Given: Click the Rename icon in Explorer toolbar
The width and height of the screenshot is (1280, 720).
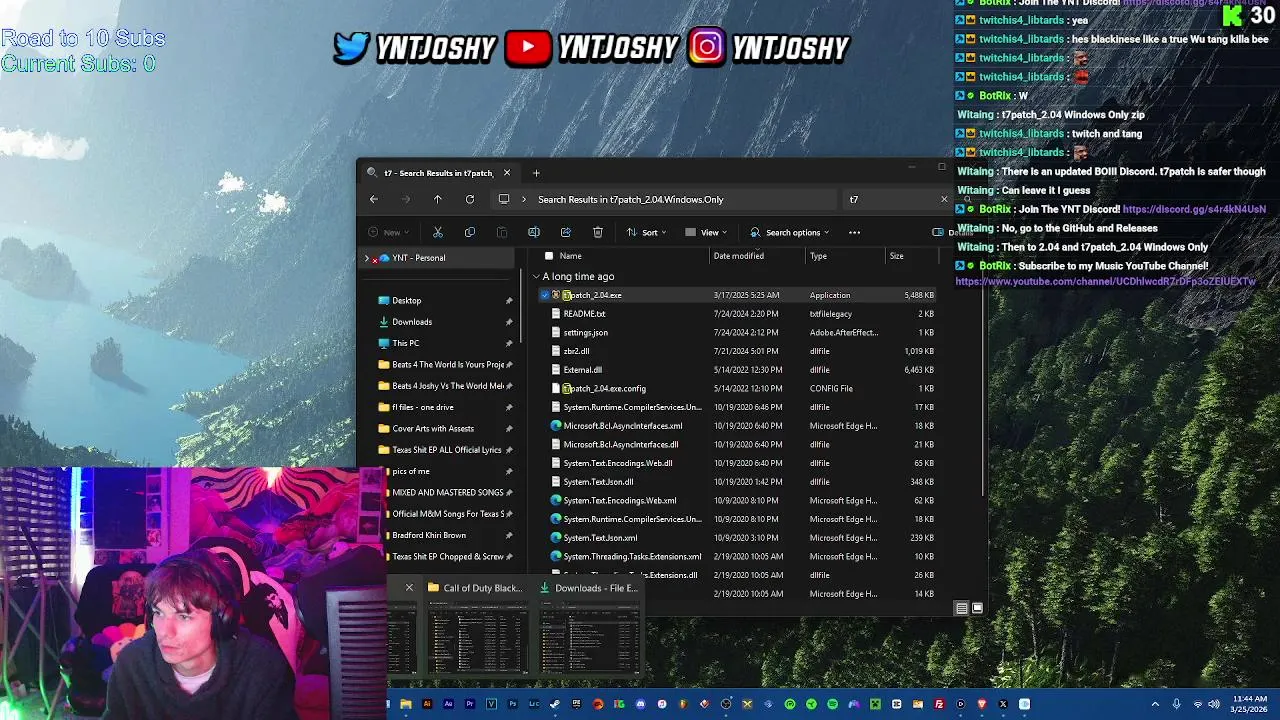Looking at the screenshot, I should (533, 232).
